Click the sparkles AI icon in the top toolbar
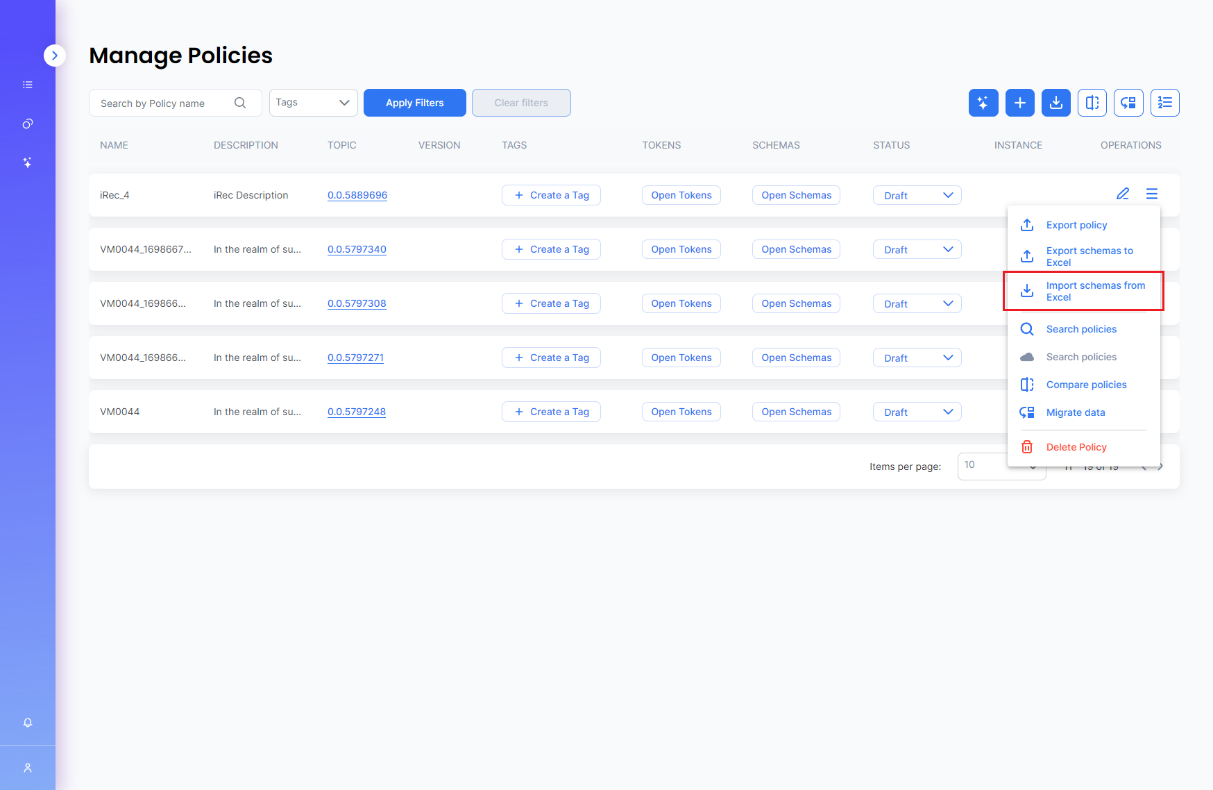Image resolution: width=1213 pixels, height=790 pixels. point(983,102)
